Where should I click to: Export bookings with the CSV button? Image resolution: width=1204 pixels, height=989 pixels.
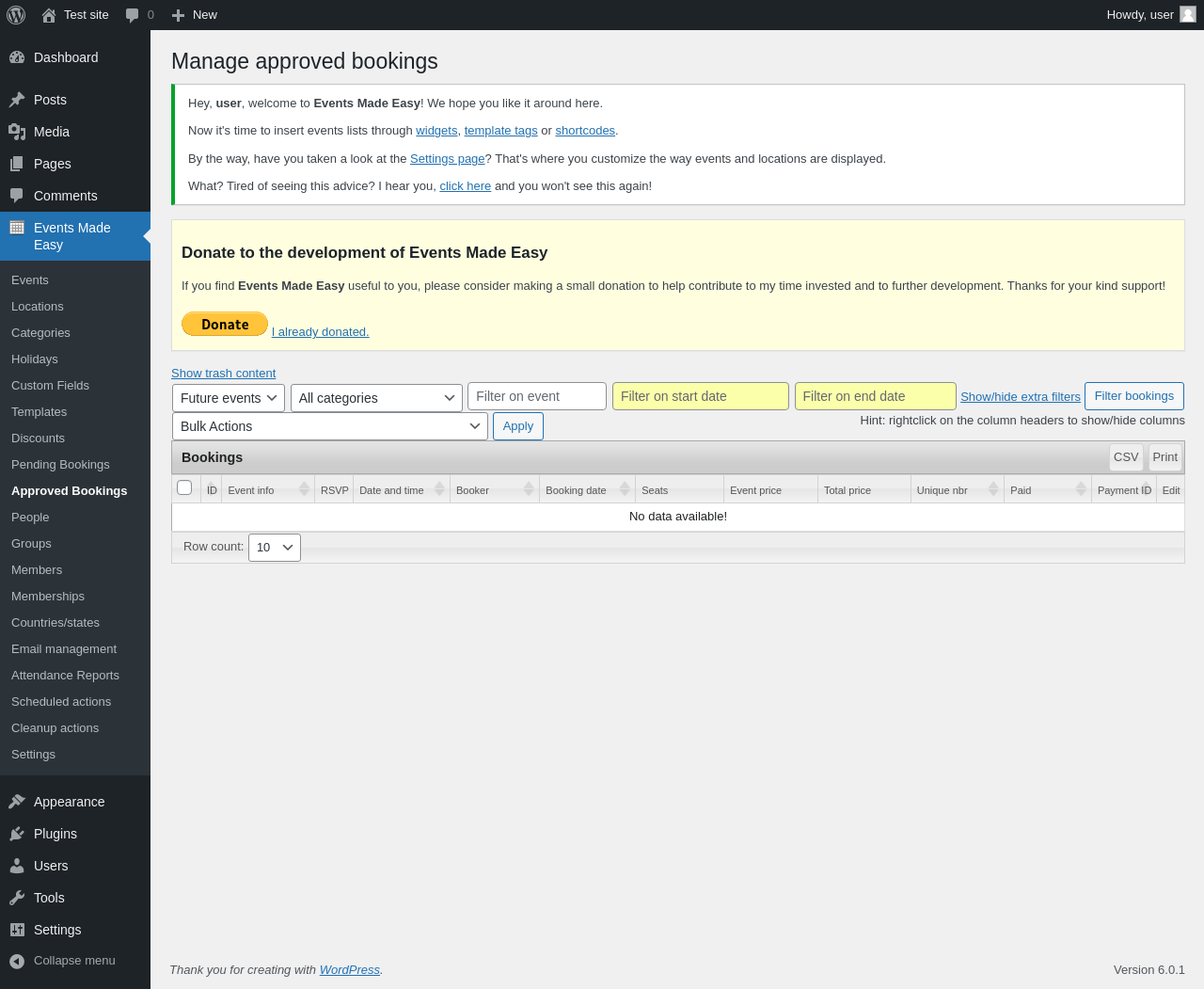[1126, 457]
